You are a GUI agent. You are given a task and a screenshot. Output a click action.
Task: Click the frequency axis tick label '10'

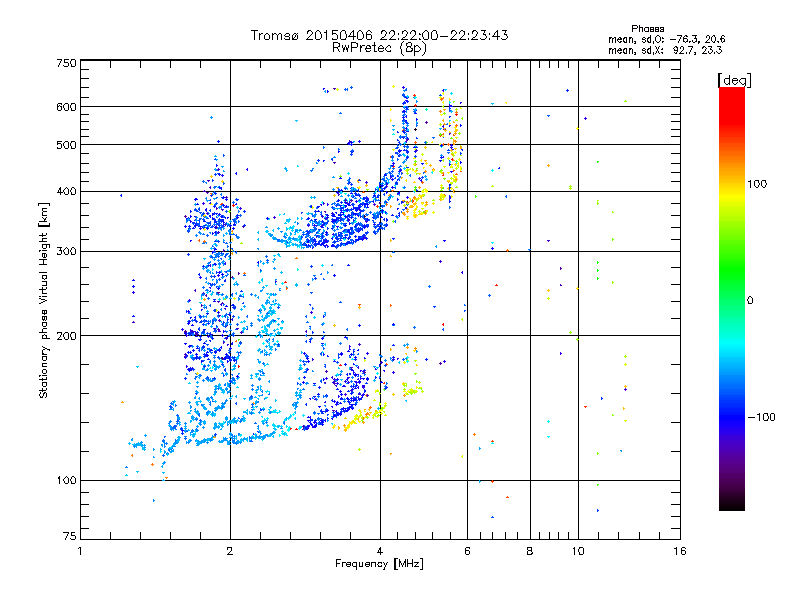point(578,551)
